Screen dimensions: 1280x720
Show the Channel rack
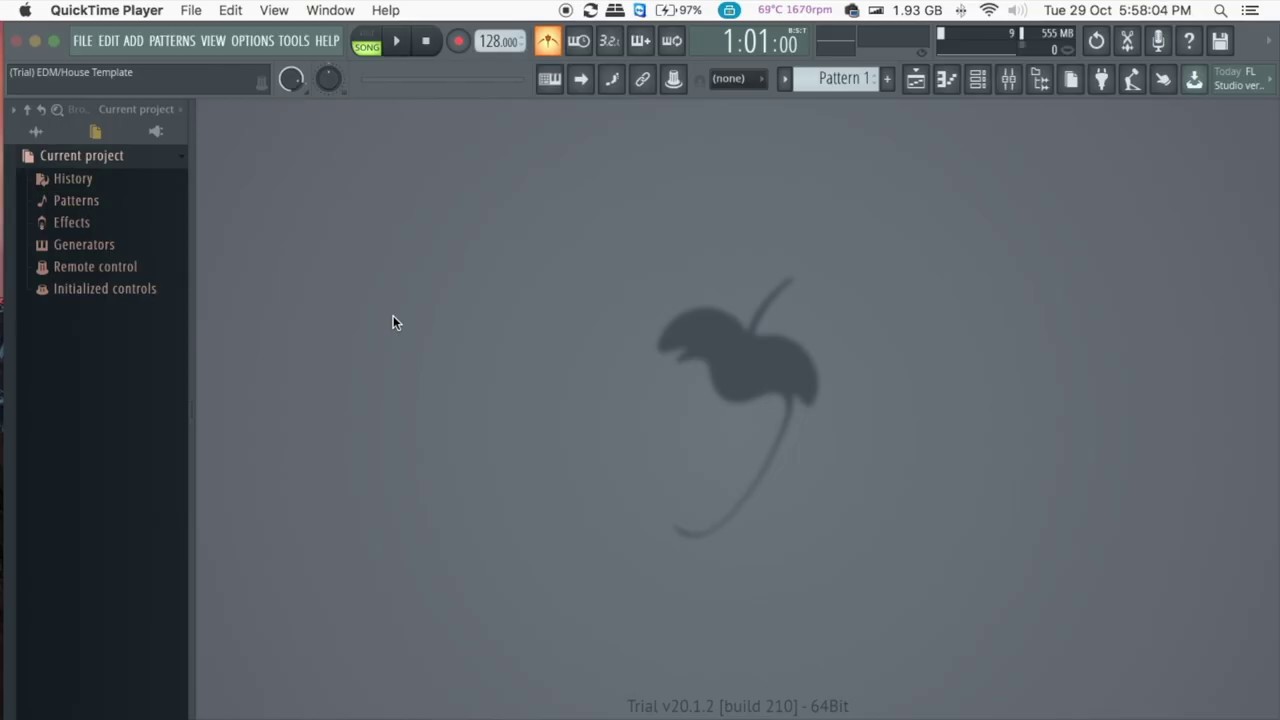[x=978, y=80]
